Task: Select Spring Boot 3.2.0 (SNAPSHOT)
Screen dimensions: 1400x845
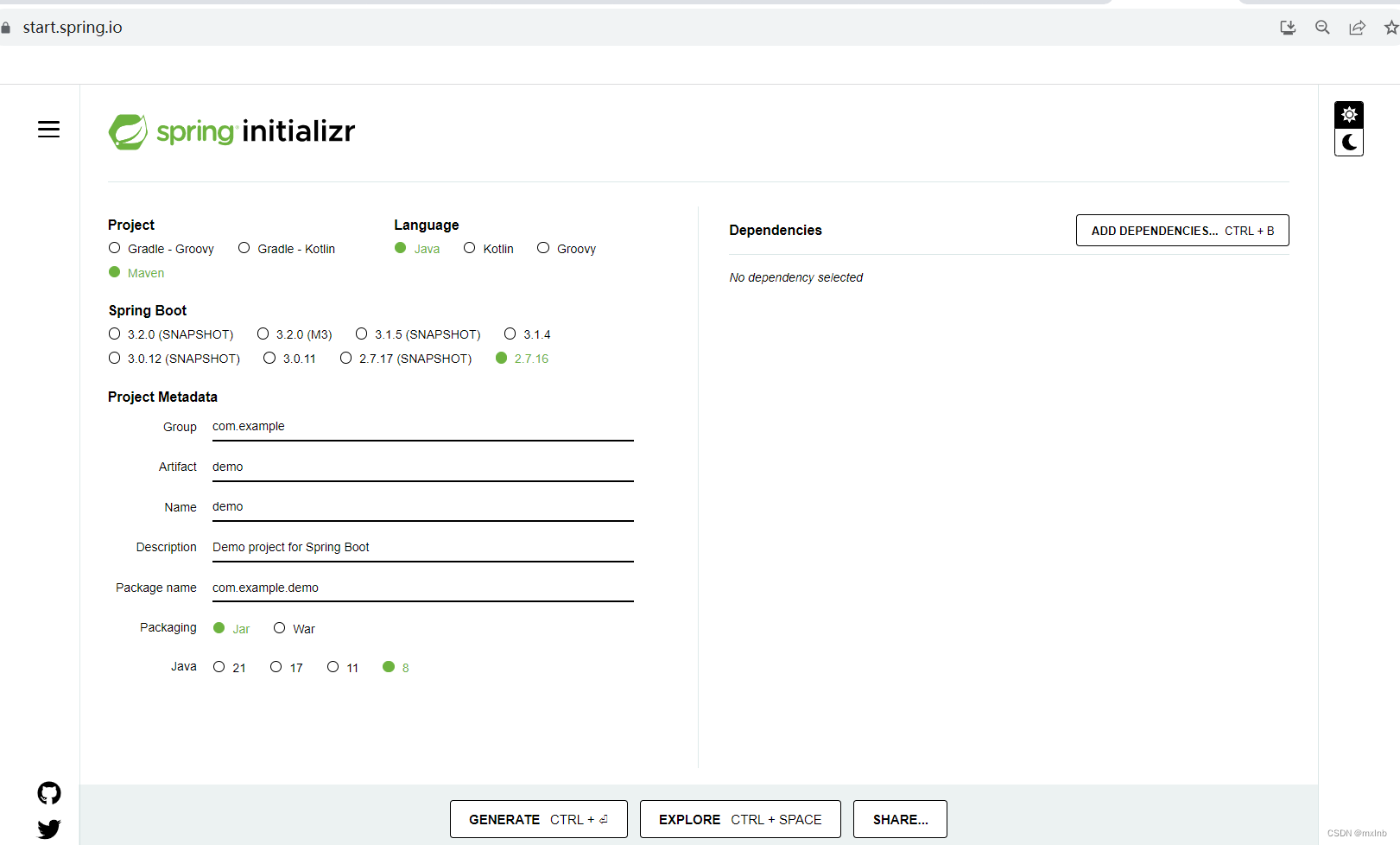Action: (x=171, y=334)
